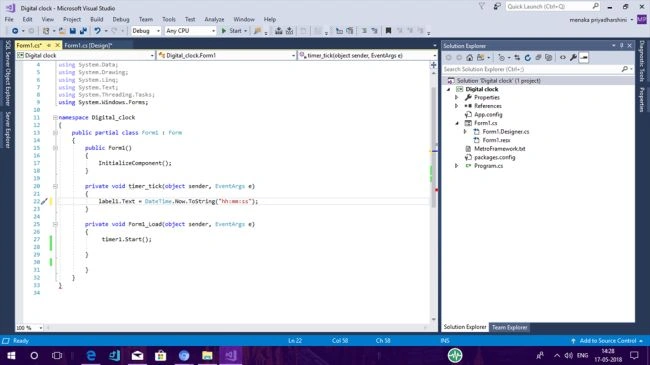Toggle Show All Files in Solution Explorer
The height and width of the screenshot is (365, 650).
point(548,58)
